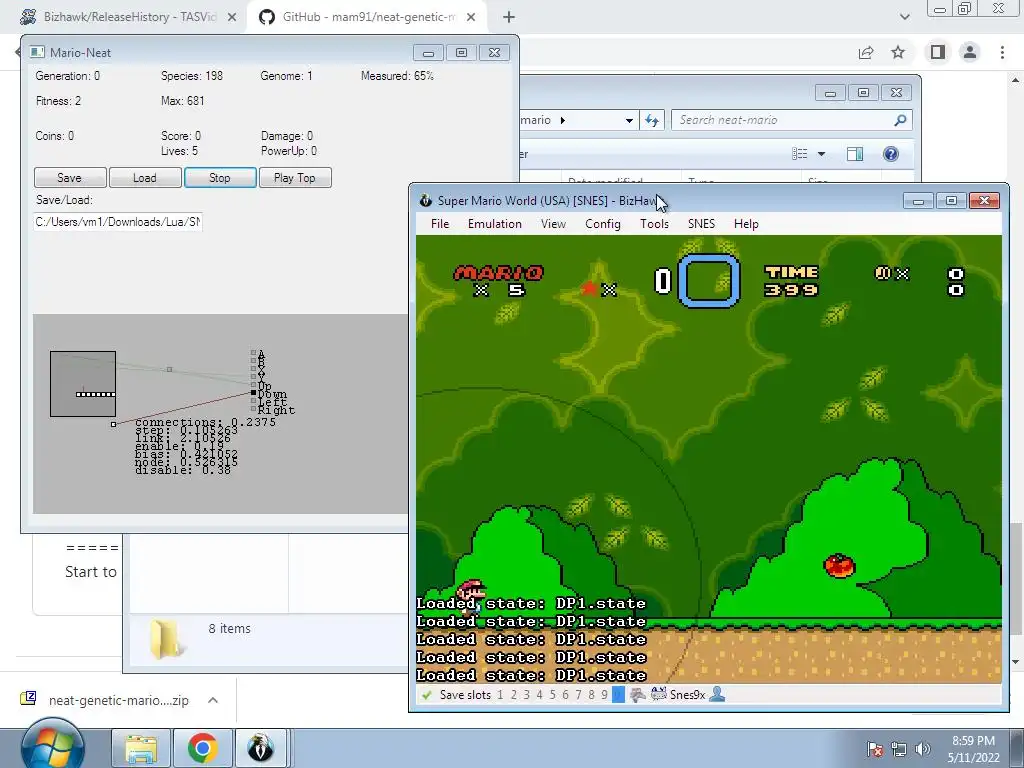Image resolution: width=1024 pixels, height=768 pixels.
Task: Open the Help menu in BizHawk
Action: pos(746,224)
